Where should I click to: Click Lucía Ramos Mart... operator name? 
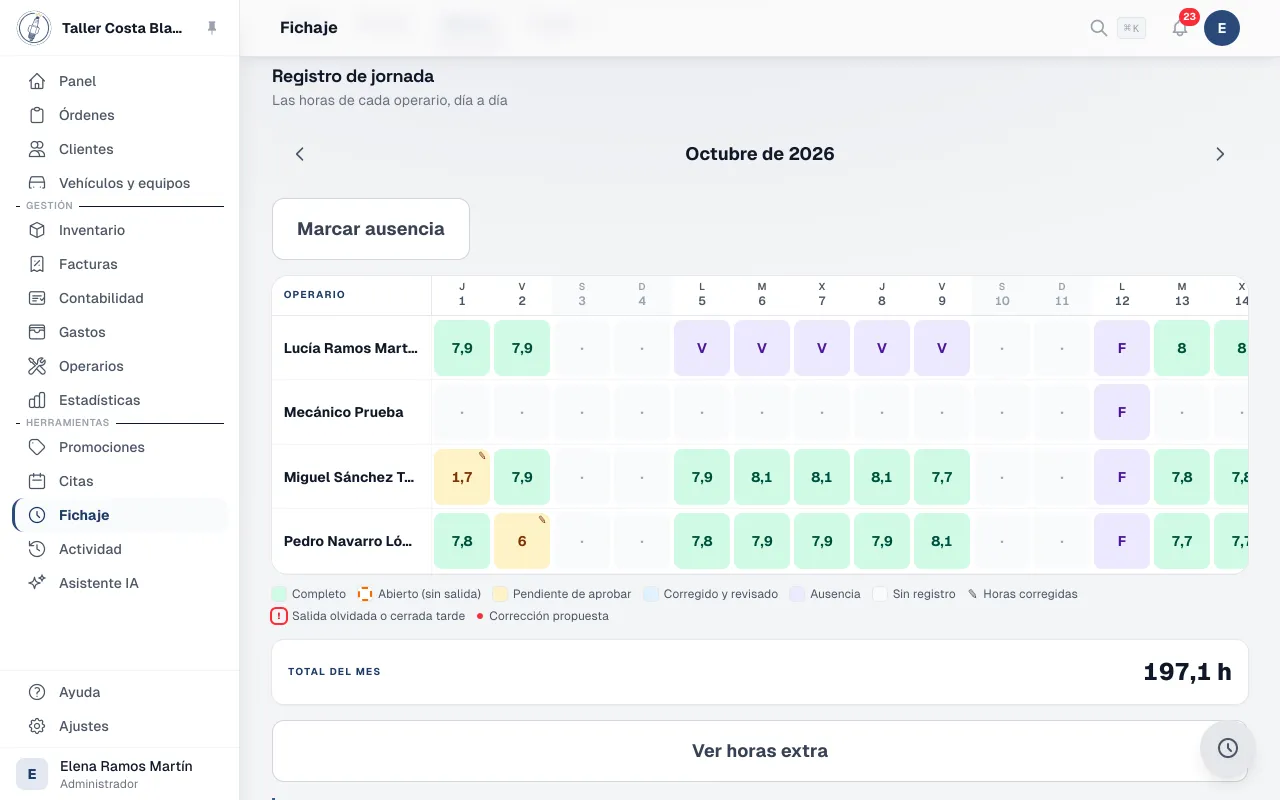(351, 348)
